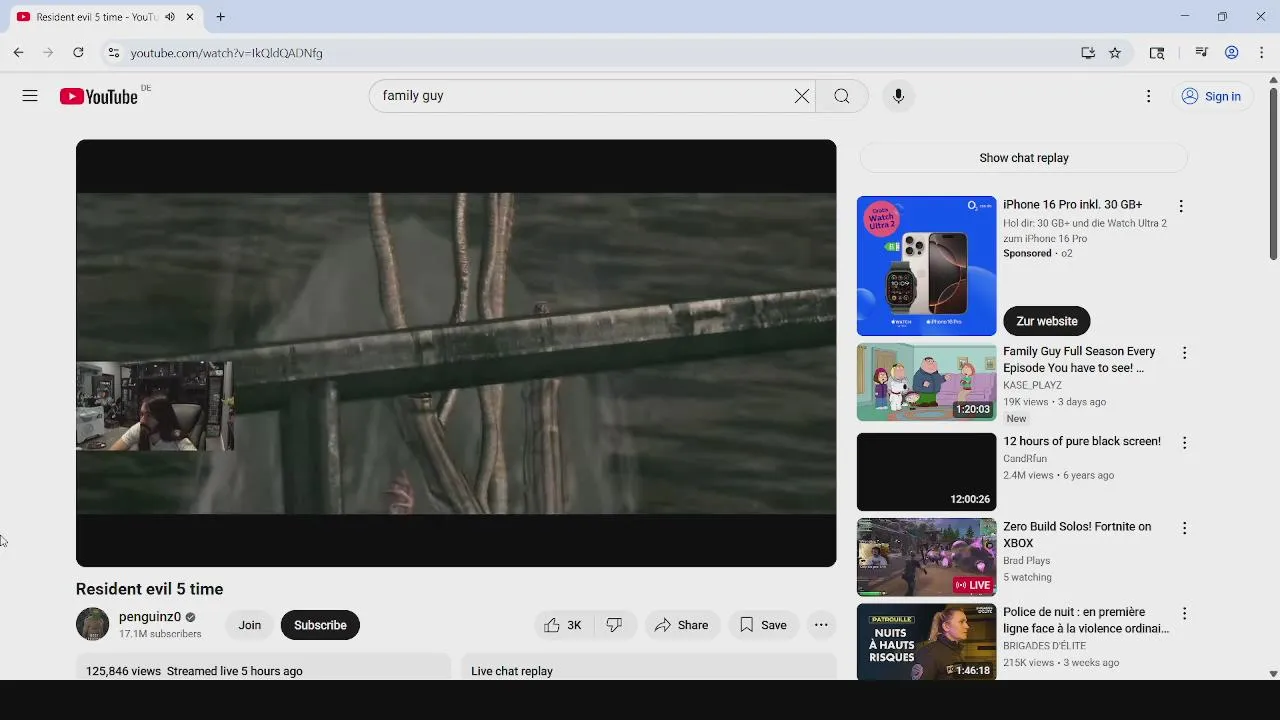Open the Family Guy Full Season video thumbnail

click(926, 382)
